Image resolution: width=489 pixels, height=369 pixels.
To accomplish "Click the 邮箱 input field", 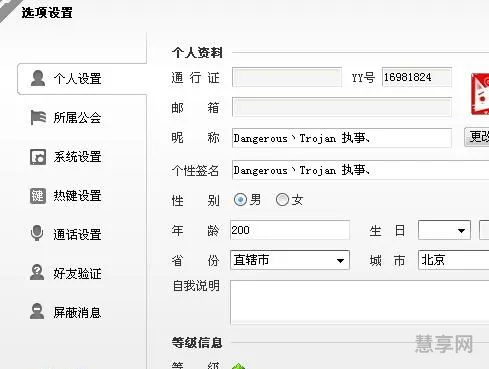I will point(342,107).
